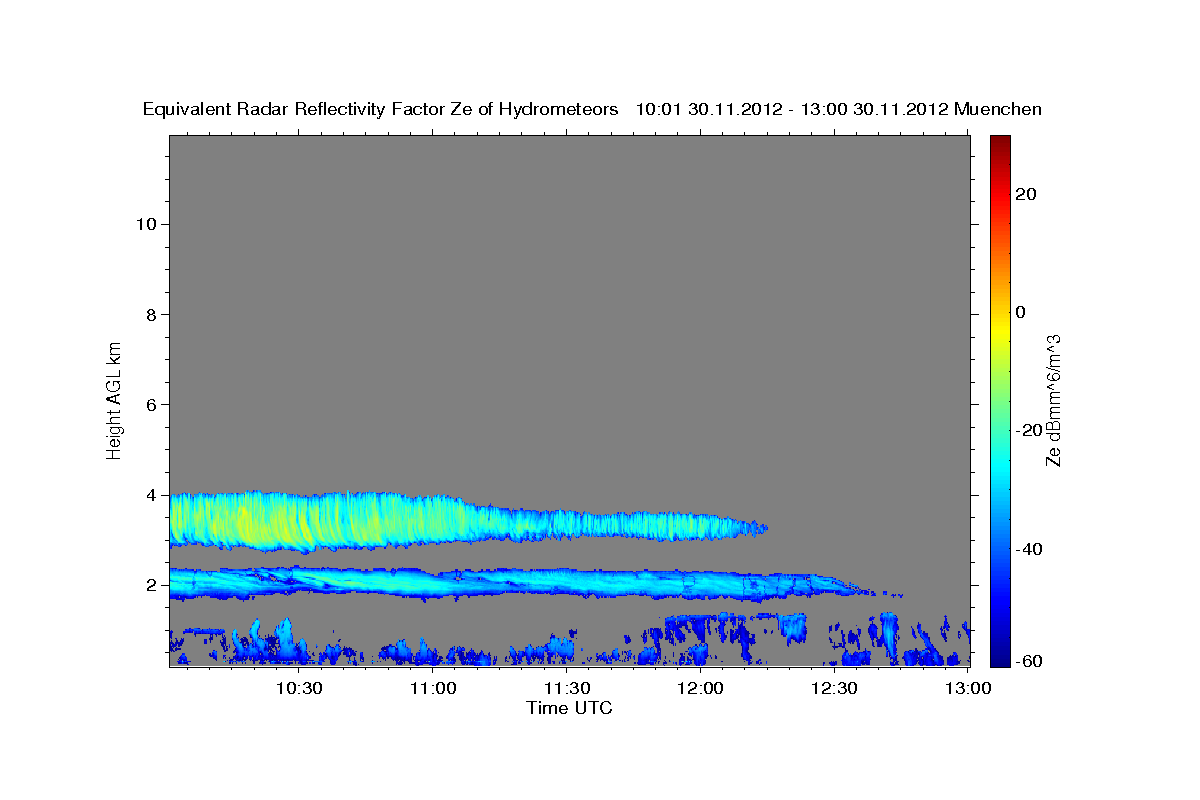1200x800 pixels.
Task: Click the colorbar value '-40'
Action: pyautogui.click(x=1029, y=549)
